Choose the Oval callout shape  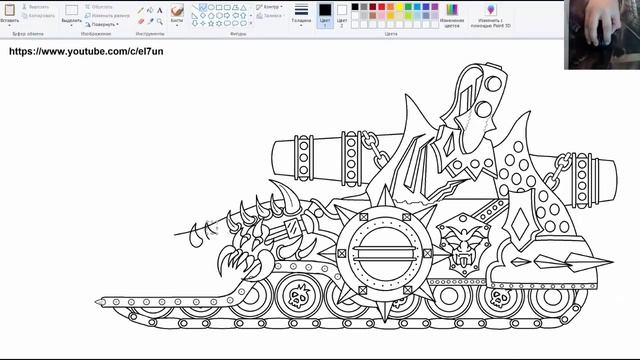click(235, 23)
